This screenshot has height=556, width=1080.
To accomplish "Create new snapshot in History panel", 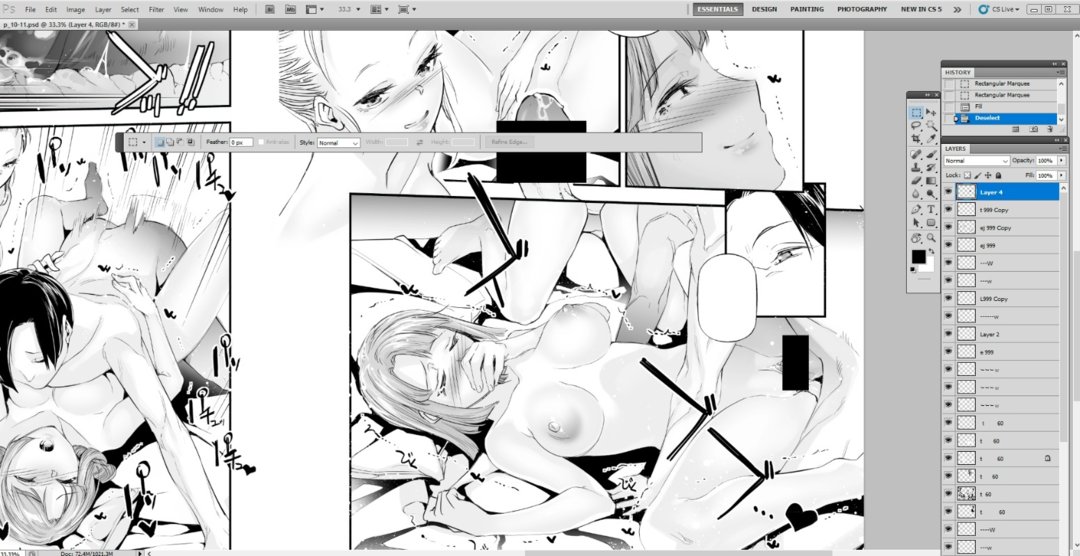I will click(1034, 129).
